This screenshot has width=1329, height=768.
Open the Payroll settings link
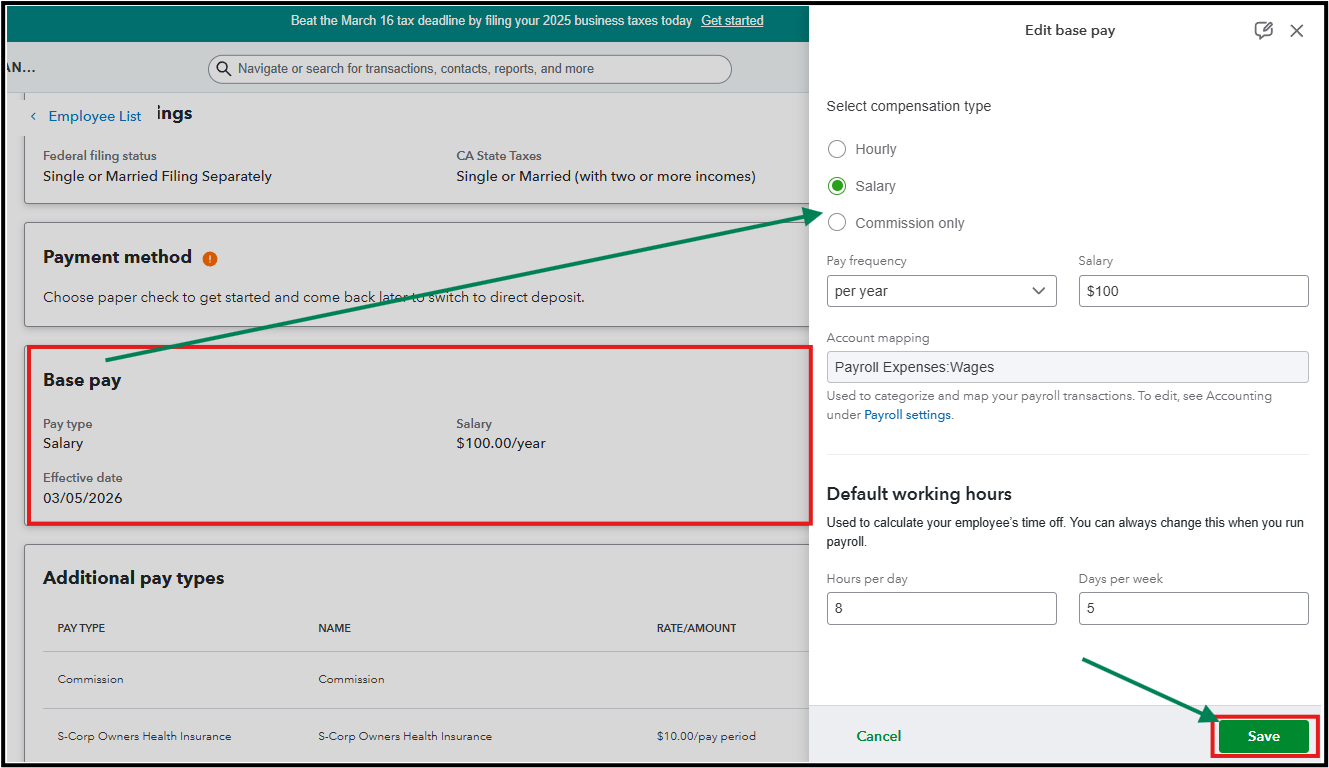[x=907, y=415]
